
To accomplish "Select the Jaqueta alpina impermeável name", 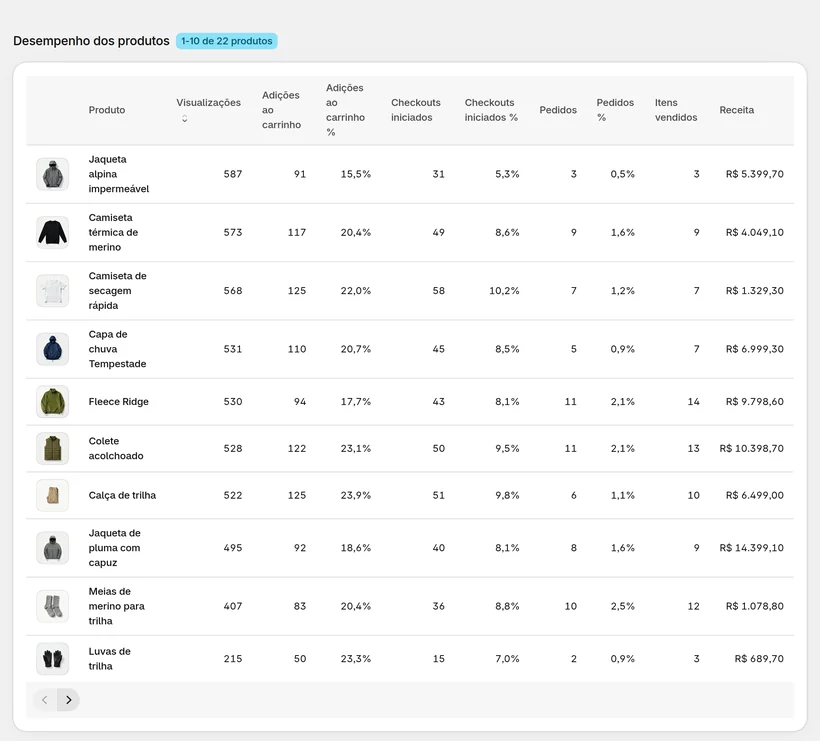I will click(119, 174).
